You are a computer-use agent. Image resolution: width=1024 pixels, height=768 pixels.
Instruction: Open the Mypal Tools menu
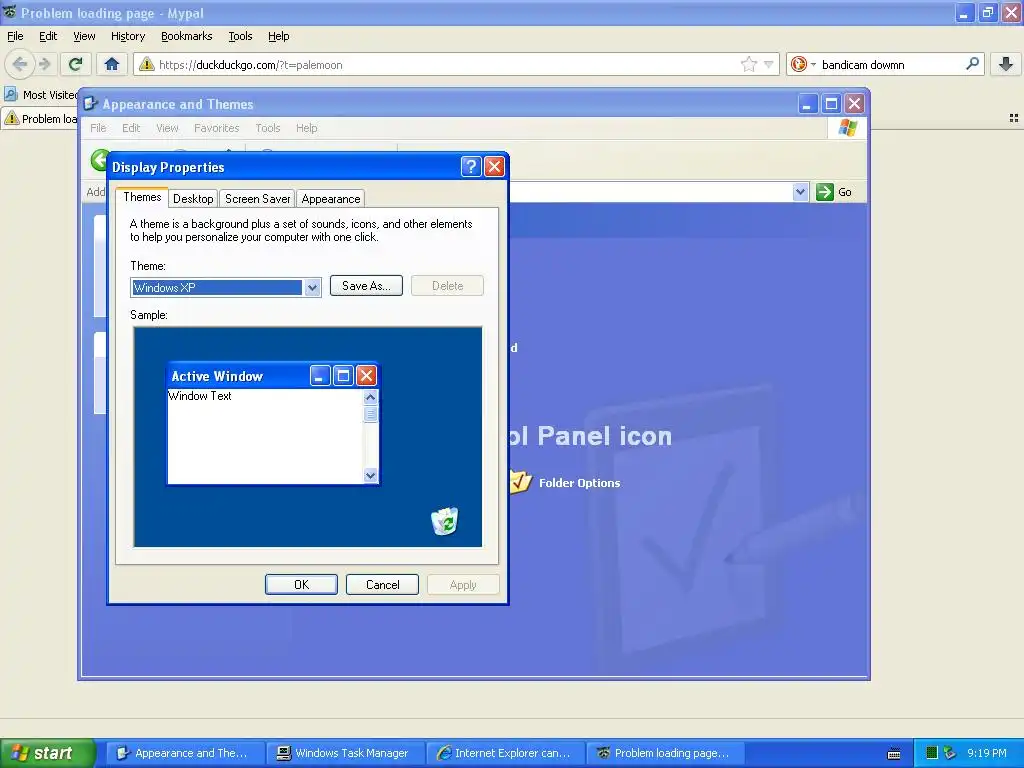click(240, 36)
